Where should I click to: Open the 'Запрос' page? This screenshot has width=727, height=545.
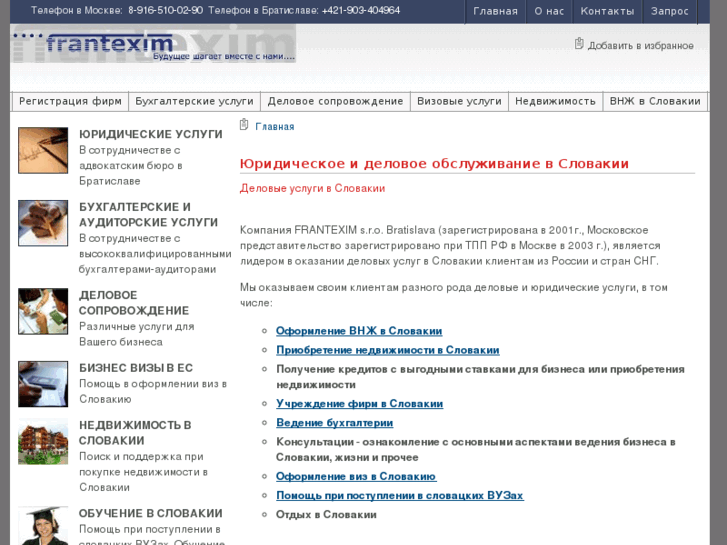tap(670, 11)
